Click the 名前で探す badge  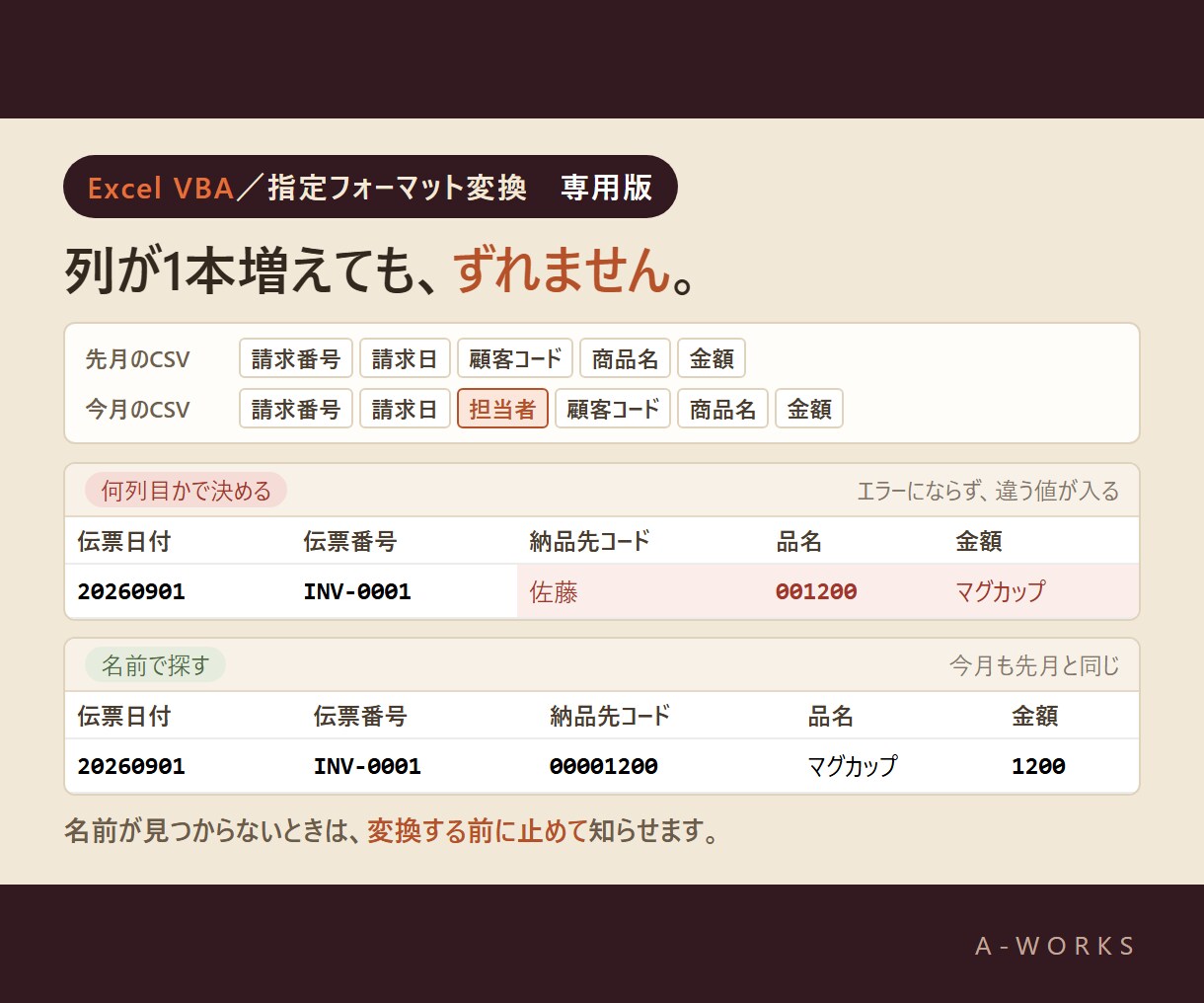[x=155, y=665]
